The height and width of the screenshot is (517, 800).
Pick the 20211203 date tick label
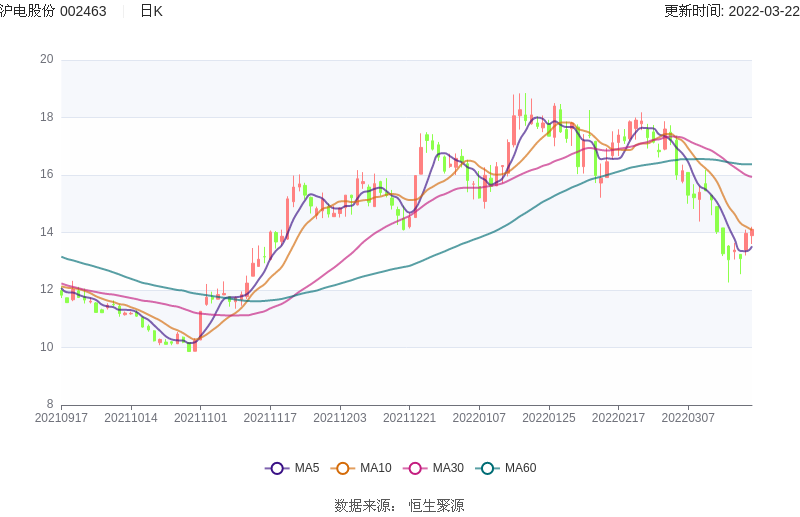tap(340, 418)
